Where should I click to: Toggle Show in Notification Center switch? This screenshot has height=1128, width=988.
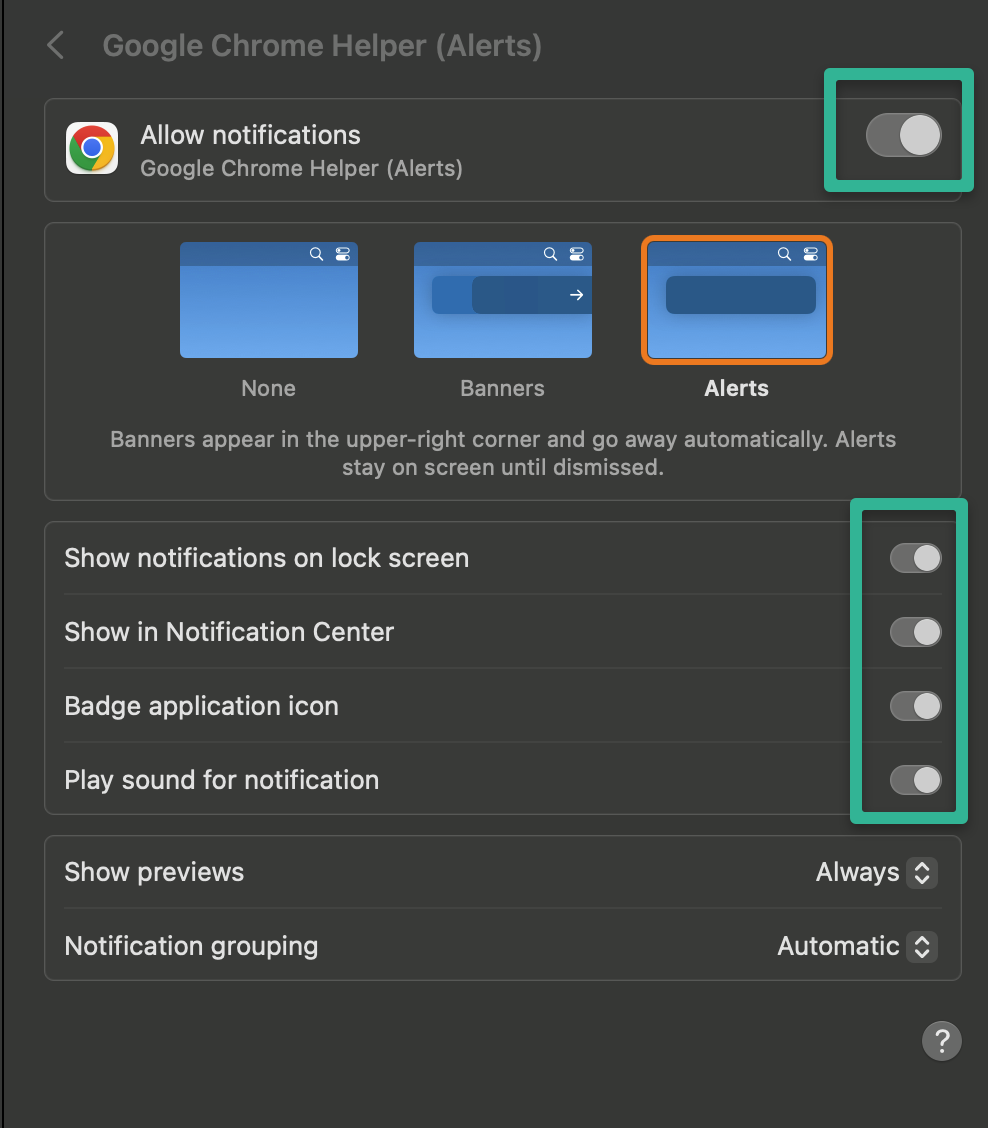(915, 632)
